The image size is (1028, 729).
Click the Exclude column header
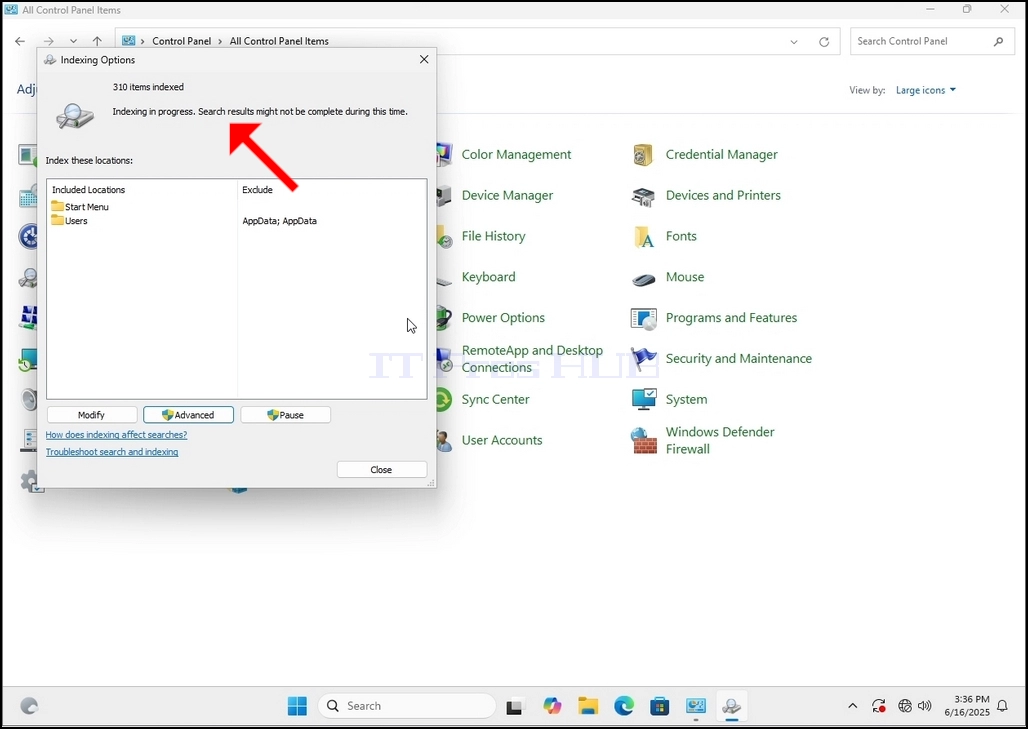click(257, 189)
